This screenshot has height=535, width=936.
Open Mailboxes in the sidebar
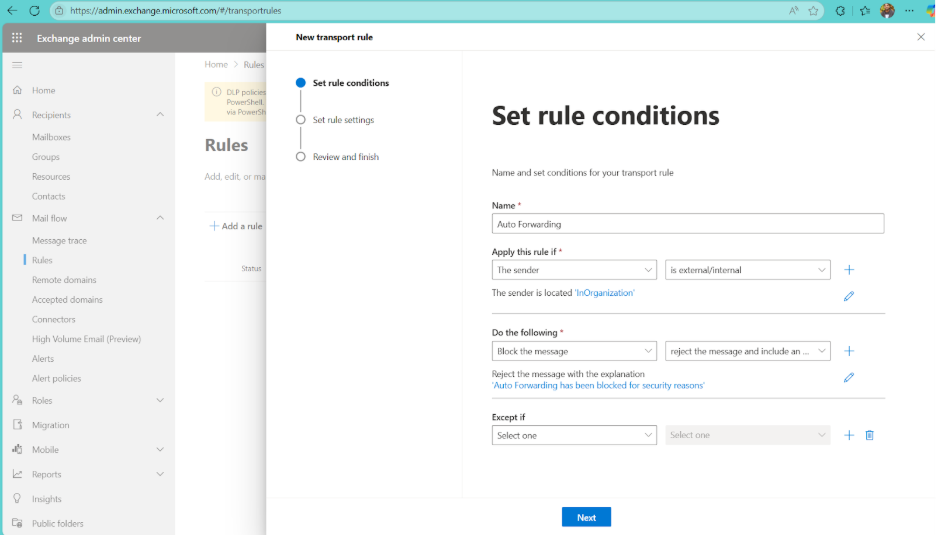(x=51, y=137)
